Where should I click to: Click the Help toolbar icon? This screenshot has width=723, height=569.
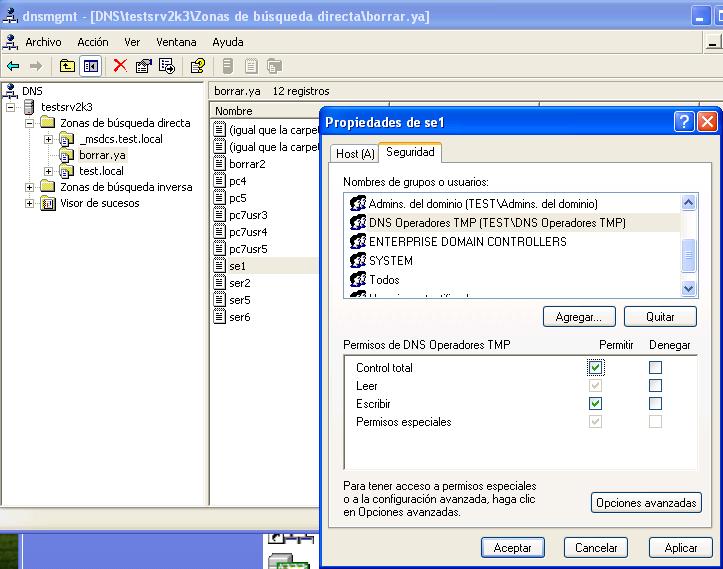pyautogui.click(x=198, y=66)
